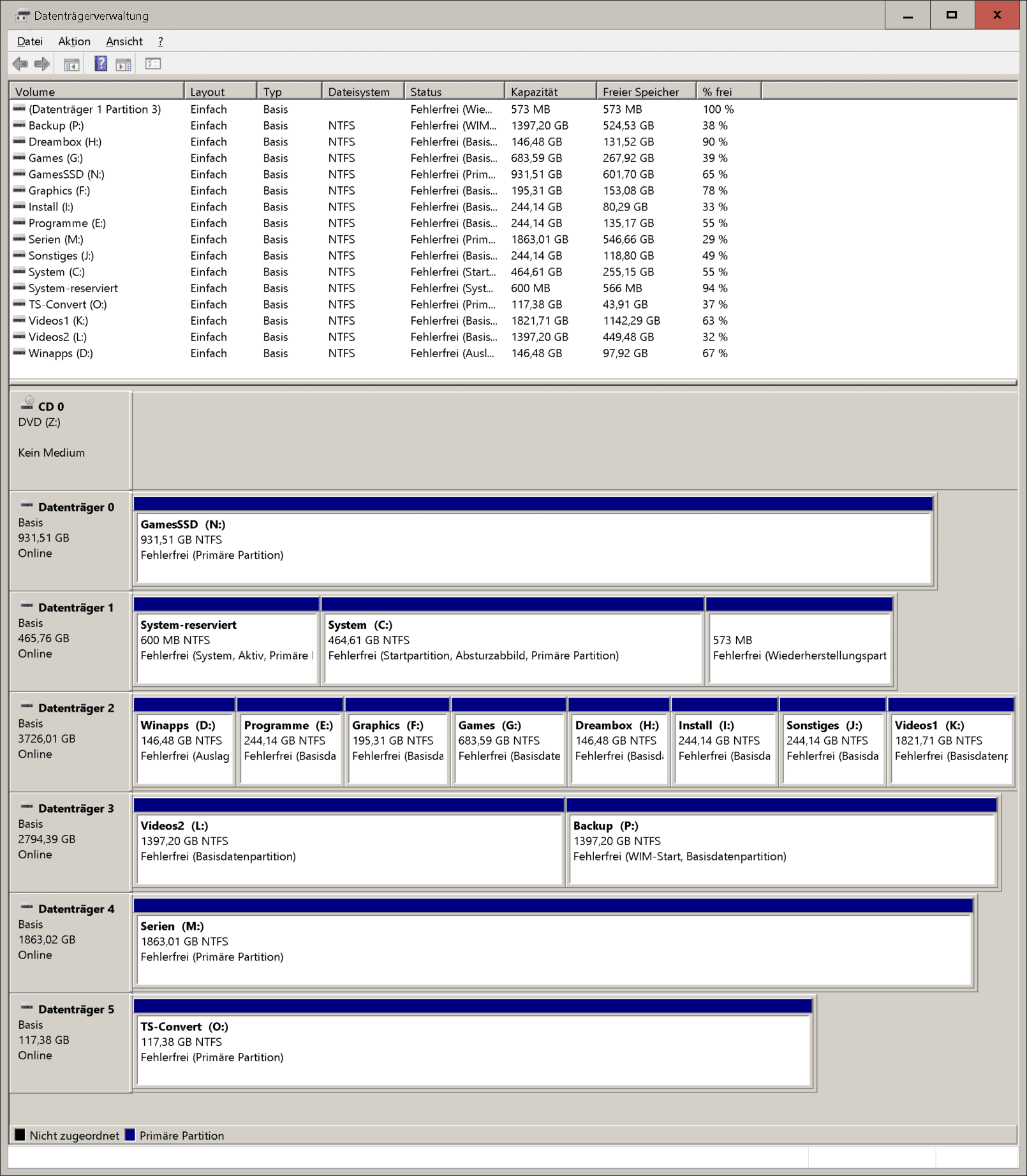
Task: Click the Back arrow toolbar icon
Action: tap(20, 64)
